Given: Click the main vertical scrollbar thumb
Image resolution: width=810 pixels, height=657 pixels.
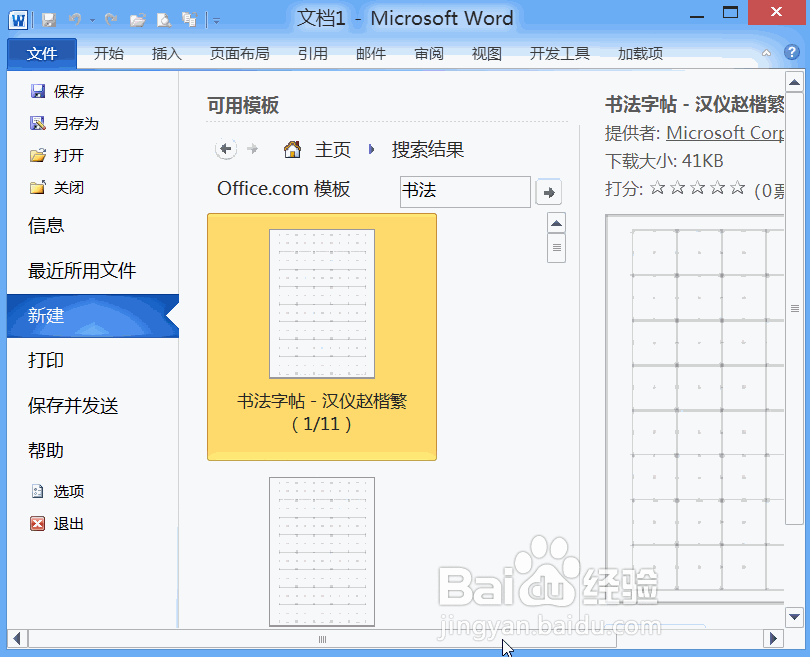Looking at the screenshot, I should pyautogui.click(x=794, y=309).
